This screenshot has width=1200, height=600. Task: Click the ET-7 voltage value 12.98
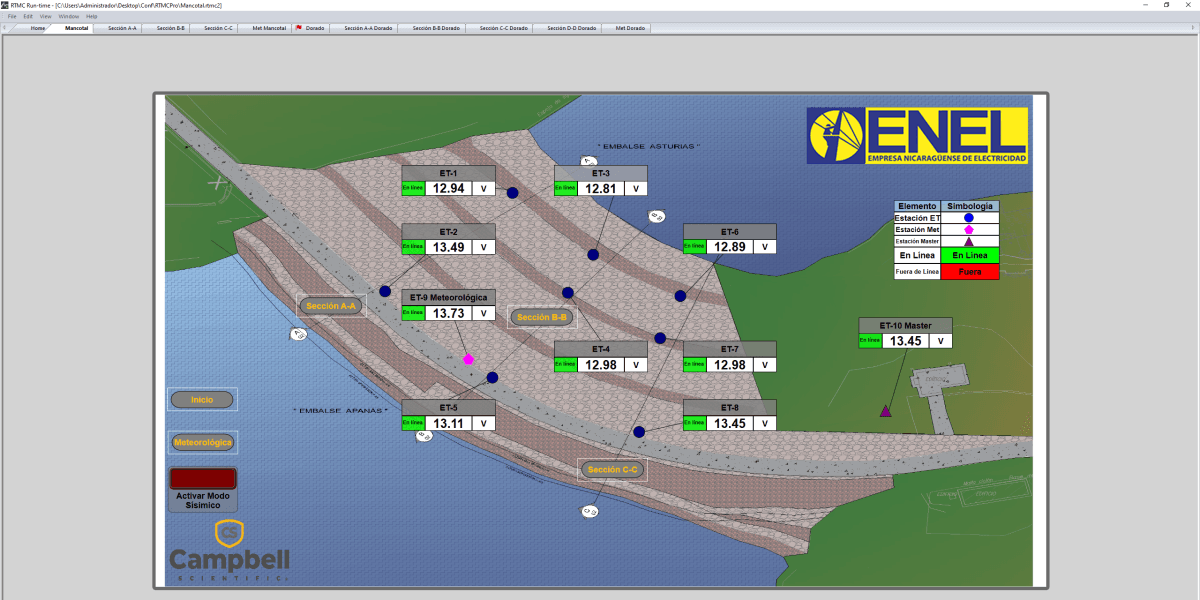pos(730,364)
